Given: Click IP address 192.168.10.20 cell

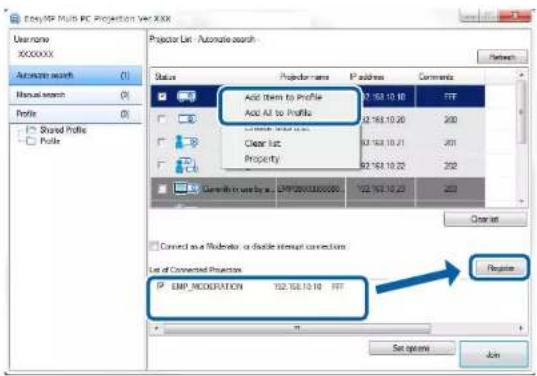Looking at the screenshot, I should (383, 120).
